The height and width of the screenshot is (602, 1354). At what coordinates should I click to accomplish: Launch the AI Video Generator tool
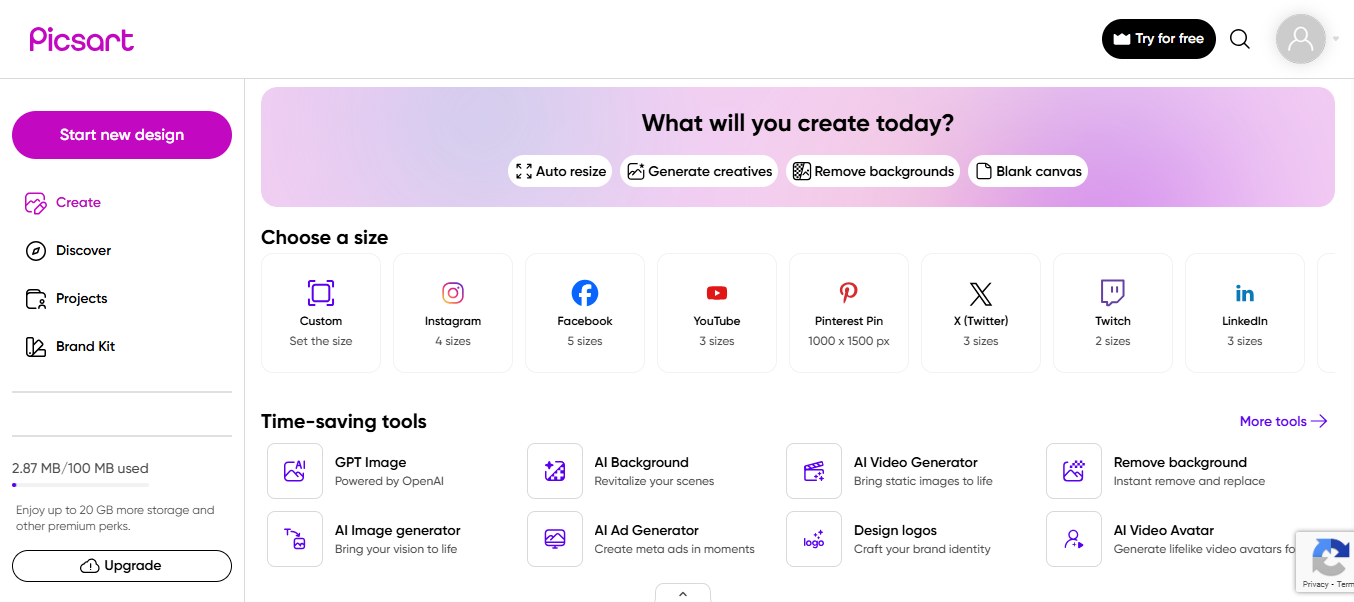click(915, 471)
